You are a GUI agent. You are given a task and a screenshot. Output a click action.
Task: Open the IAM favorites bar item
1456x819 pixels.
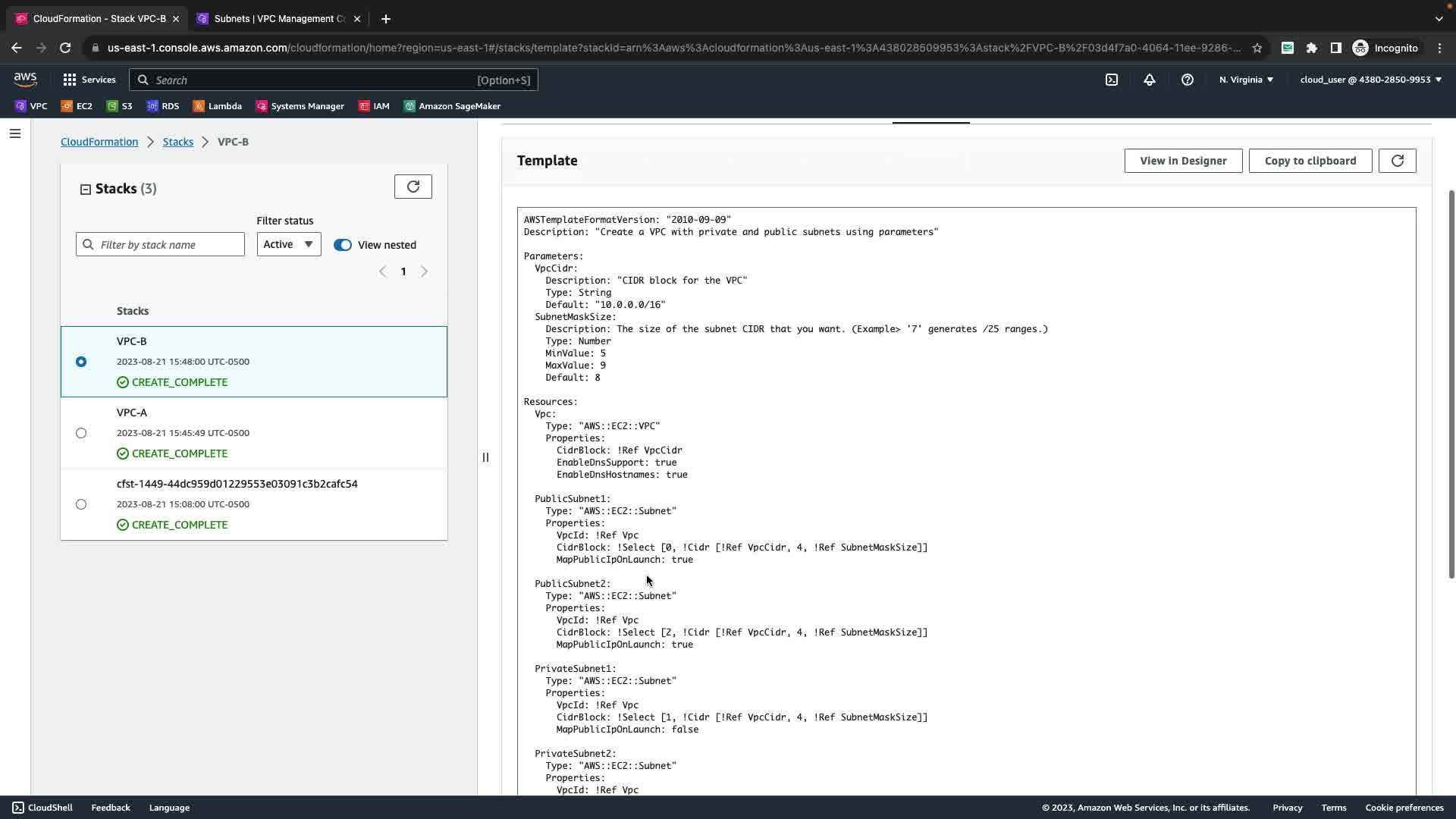pyautogui.click(x=374, y=106)
